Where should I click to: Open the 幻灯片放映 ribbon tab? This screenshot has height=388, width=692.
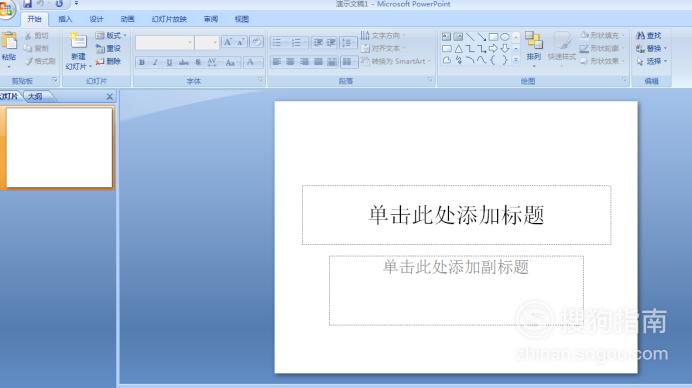click(169, 19)
